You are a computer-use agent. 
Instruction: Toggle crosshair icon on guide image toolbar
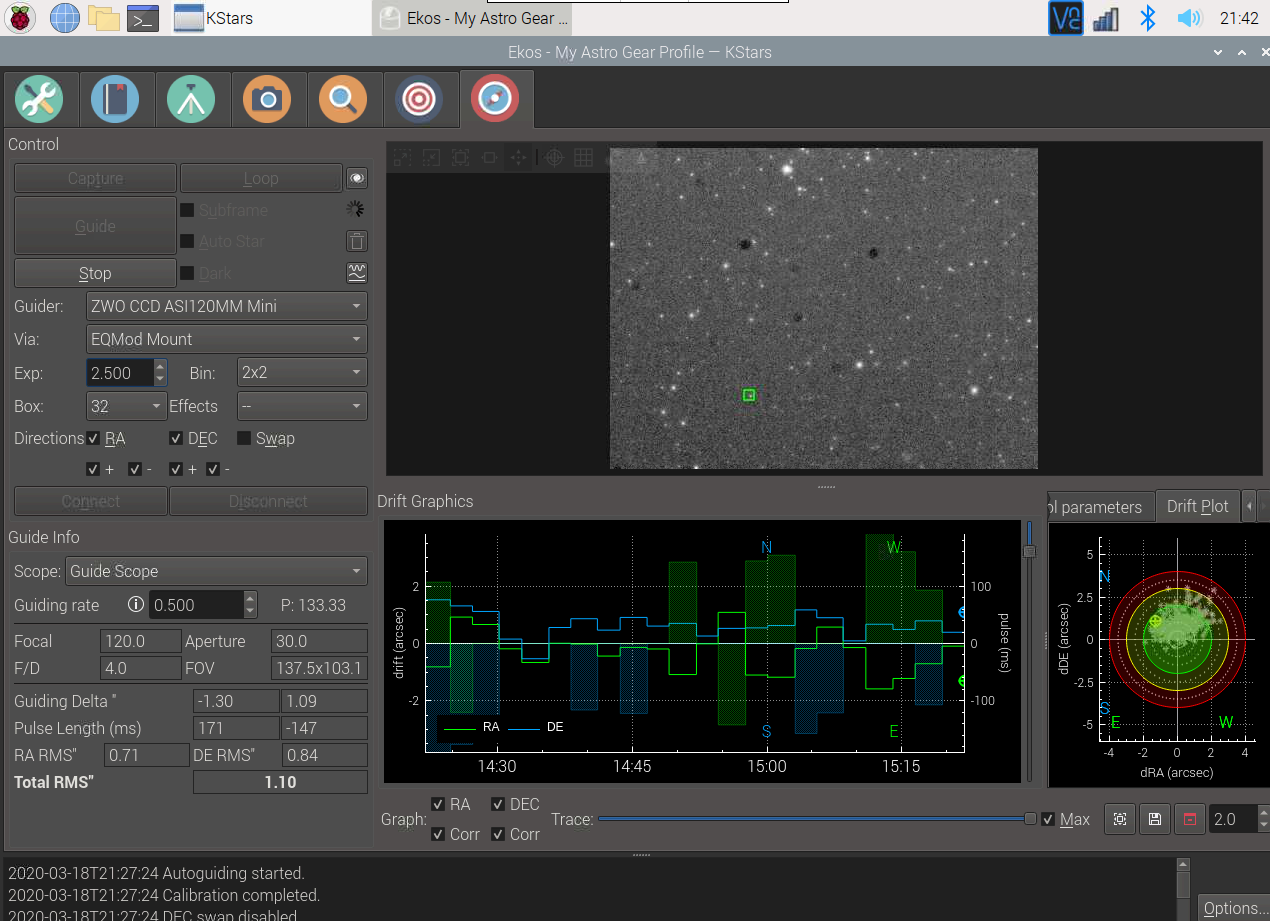point(555,157)
